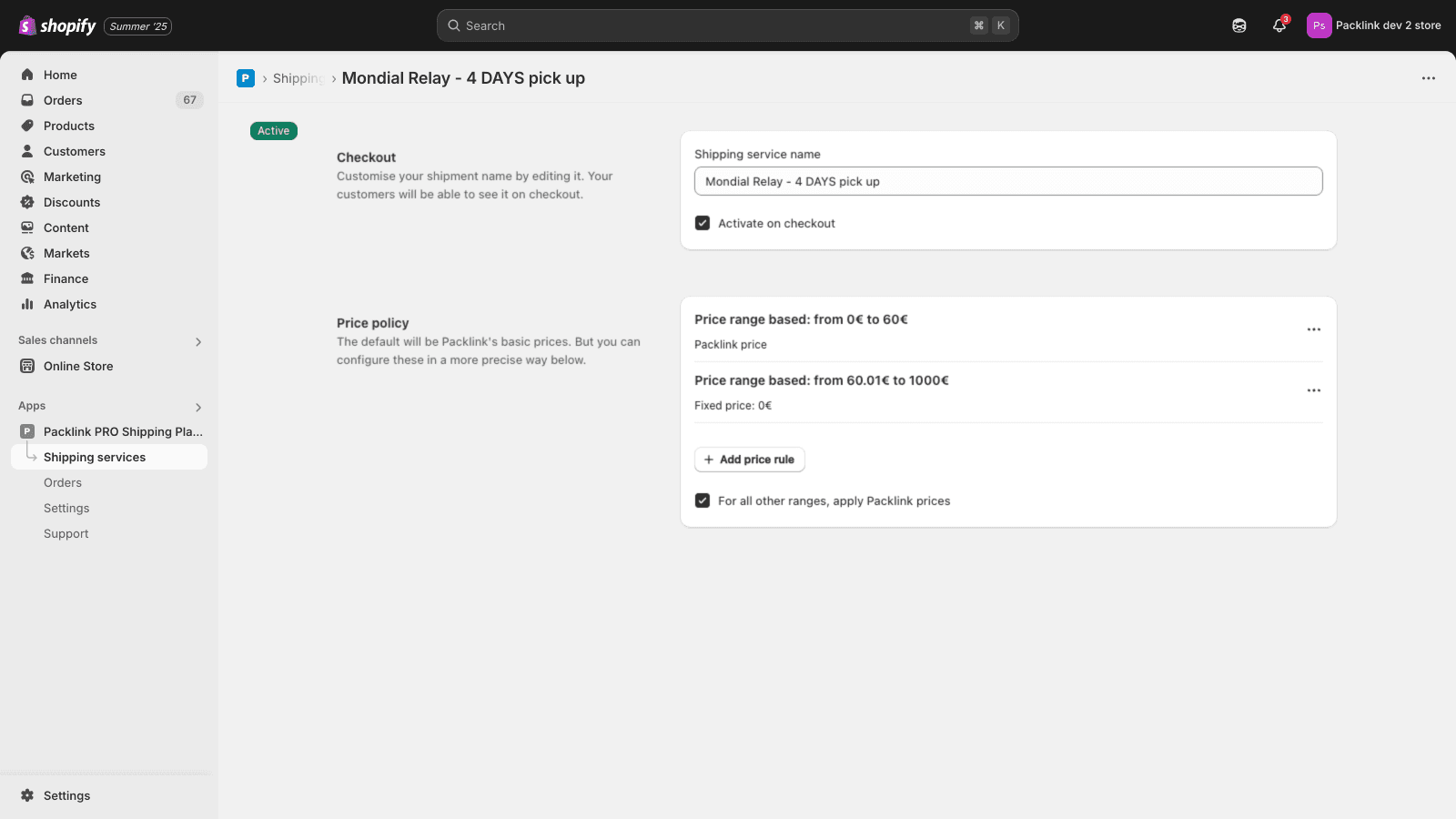
Task: Select Shipping services under Packlink app
Action: pos(95,457)
